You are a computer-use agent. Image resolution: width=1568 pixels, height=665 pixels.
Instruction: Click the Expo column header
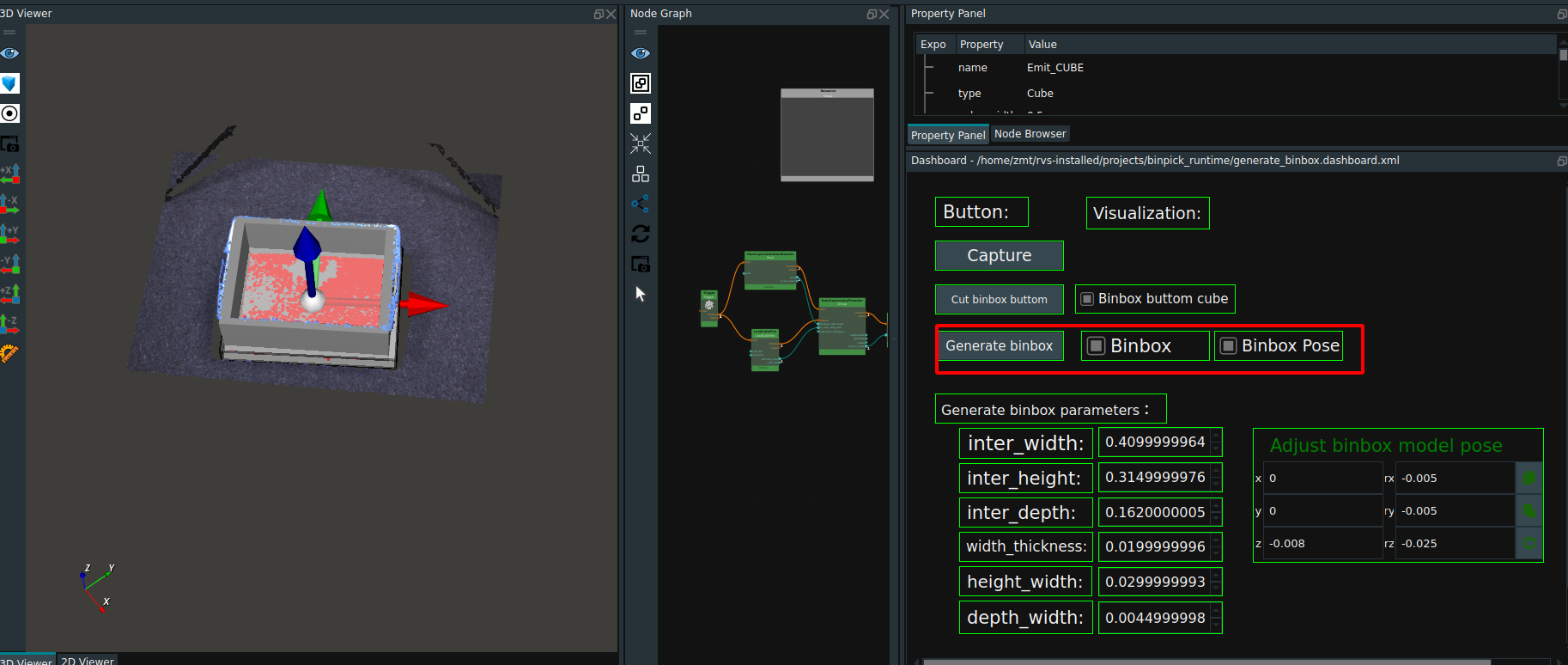click(934, 44)
